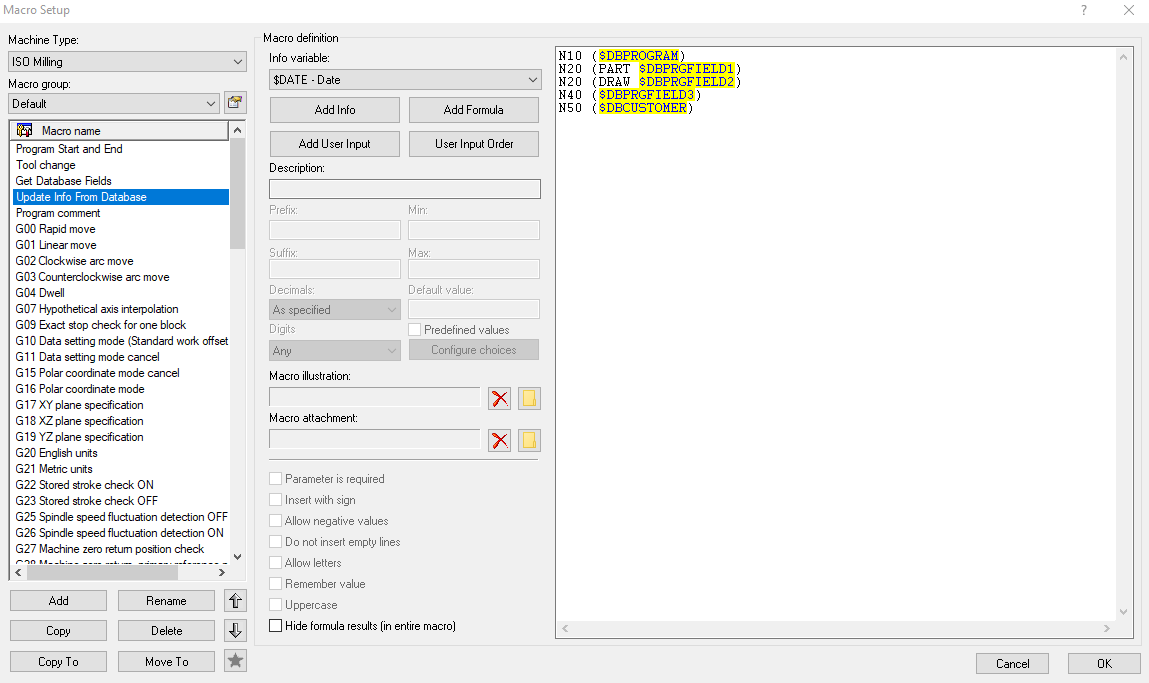
Task: Toggle Parameter is required checkbox
Action: click(276, 479)
